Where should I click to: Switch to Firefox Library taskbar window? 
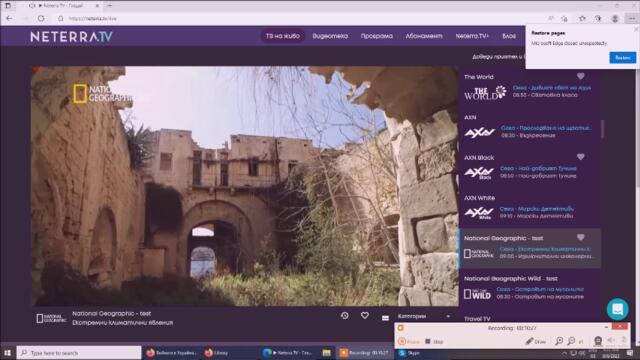point(216,353)
